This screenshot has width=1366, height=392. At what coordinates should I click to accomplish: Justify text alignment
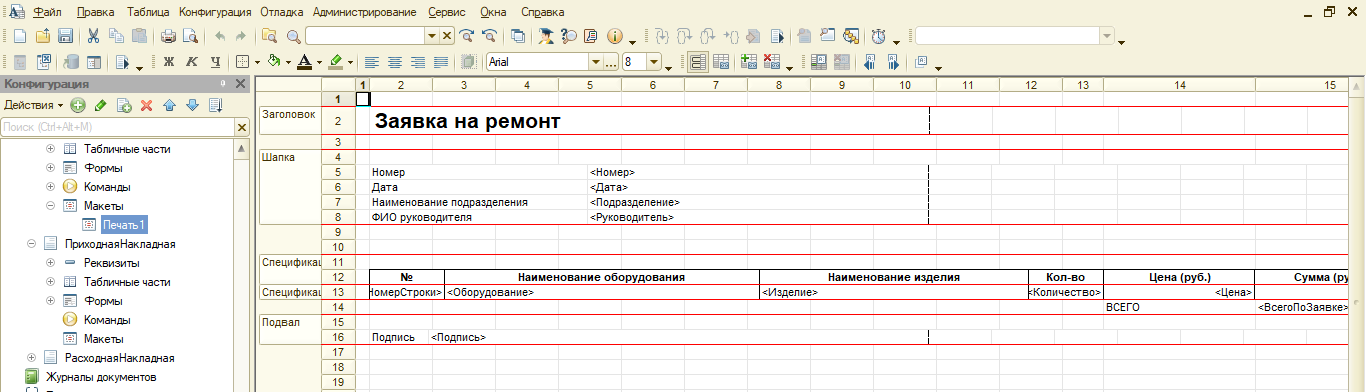[x=441, y=62]
